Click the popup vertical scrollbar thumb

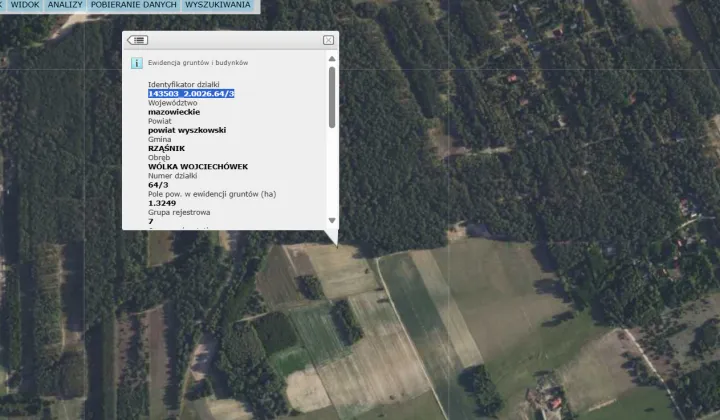point(332,97)
